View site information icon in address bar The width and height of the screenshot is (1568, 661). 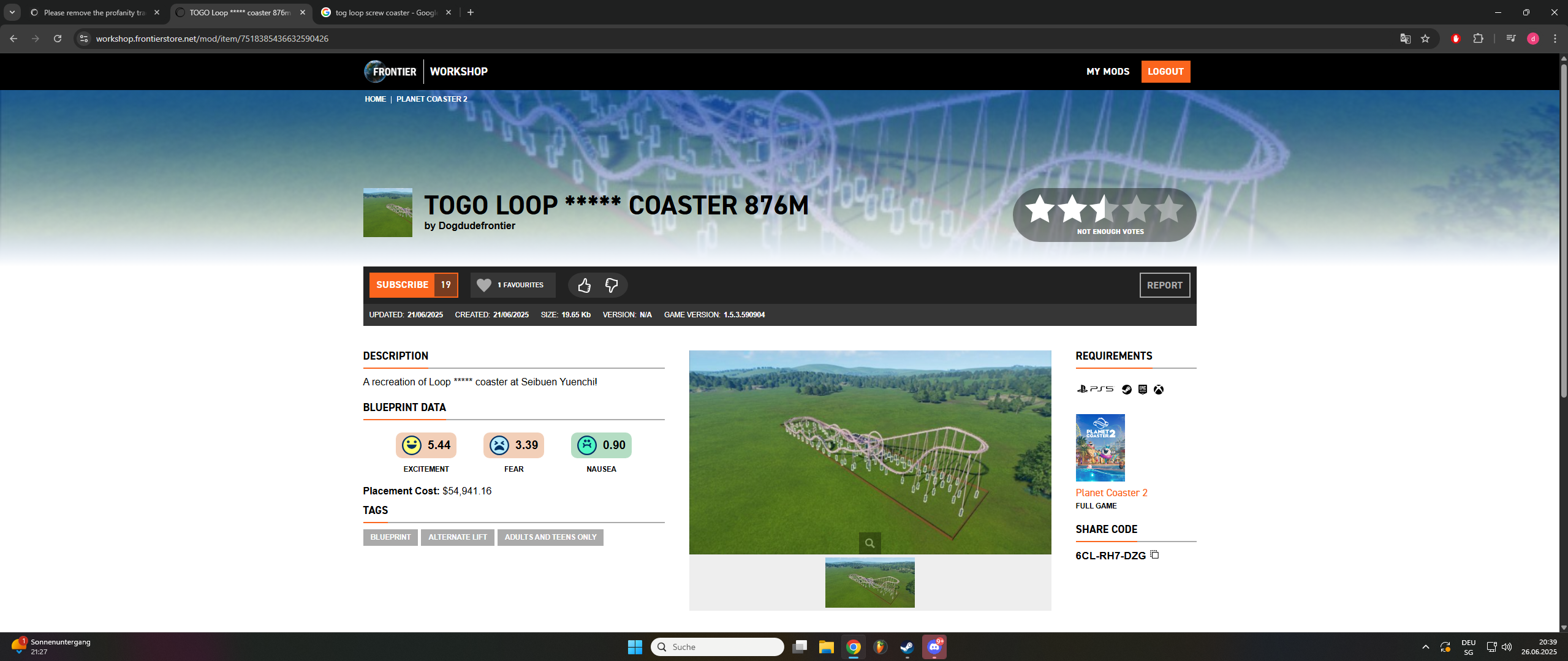(84, 39)
